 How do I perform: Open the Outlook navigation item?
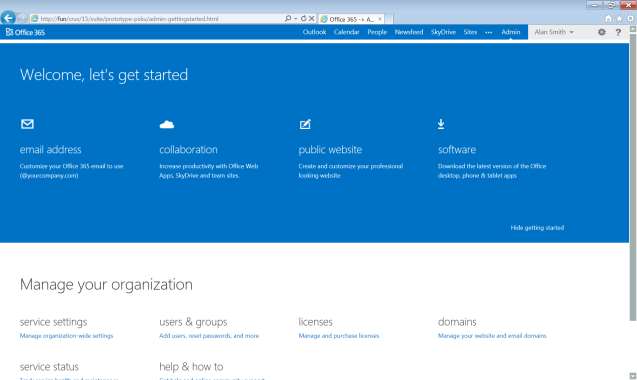pyautogui.click(x=314, y=32)
